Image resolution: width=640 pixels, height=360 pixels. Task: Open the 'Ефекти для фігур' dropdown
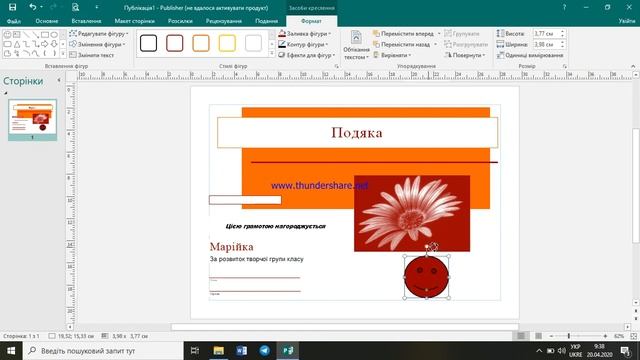click(x=307, y=55)
